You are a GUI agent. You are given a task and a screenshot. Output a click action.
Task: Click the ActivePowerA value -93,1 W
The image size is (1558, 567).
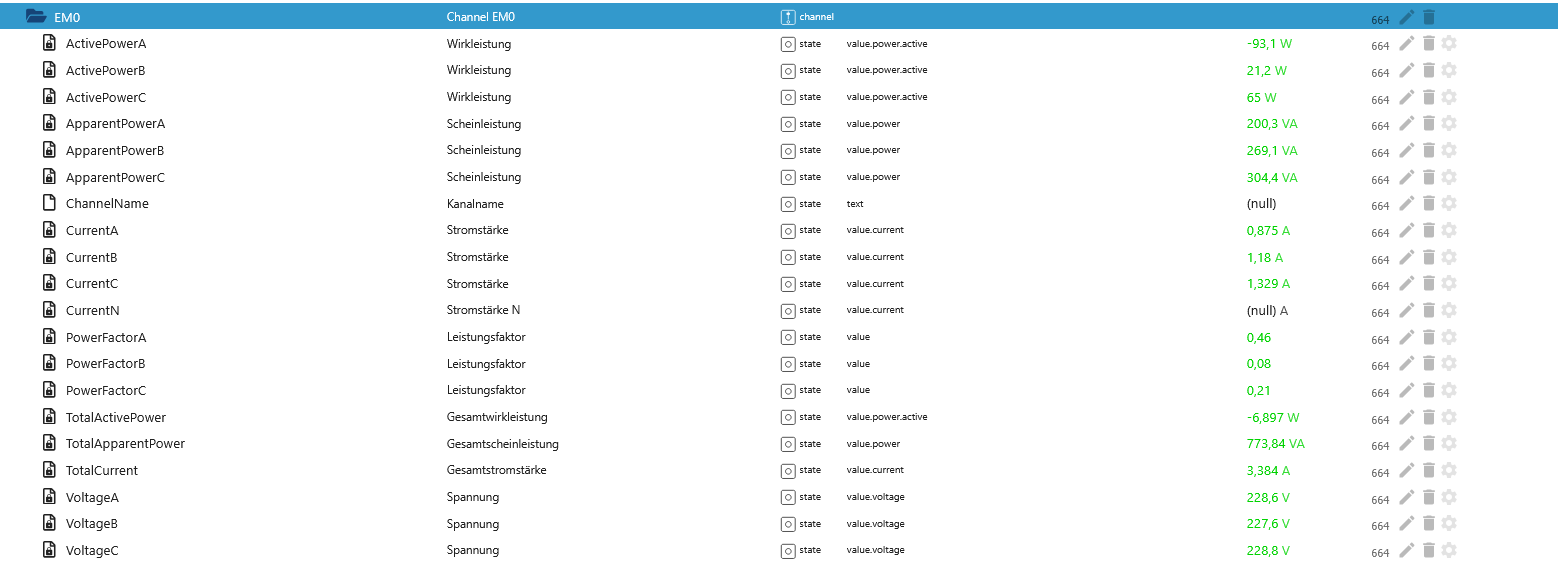click(x=1270, y=43)
